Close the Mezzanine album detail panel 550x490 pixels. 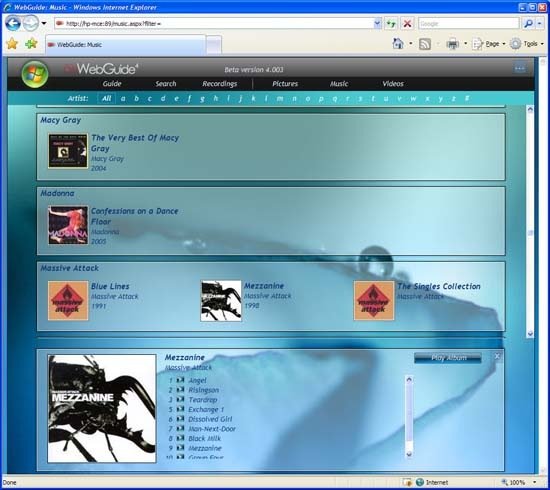tap(497, 356)
